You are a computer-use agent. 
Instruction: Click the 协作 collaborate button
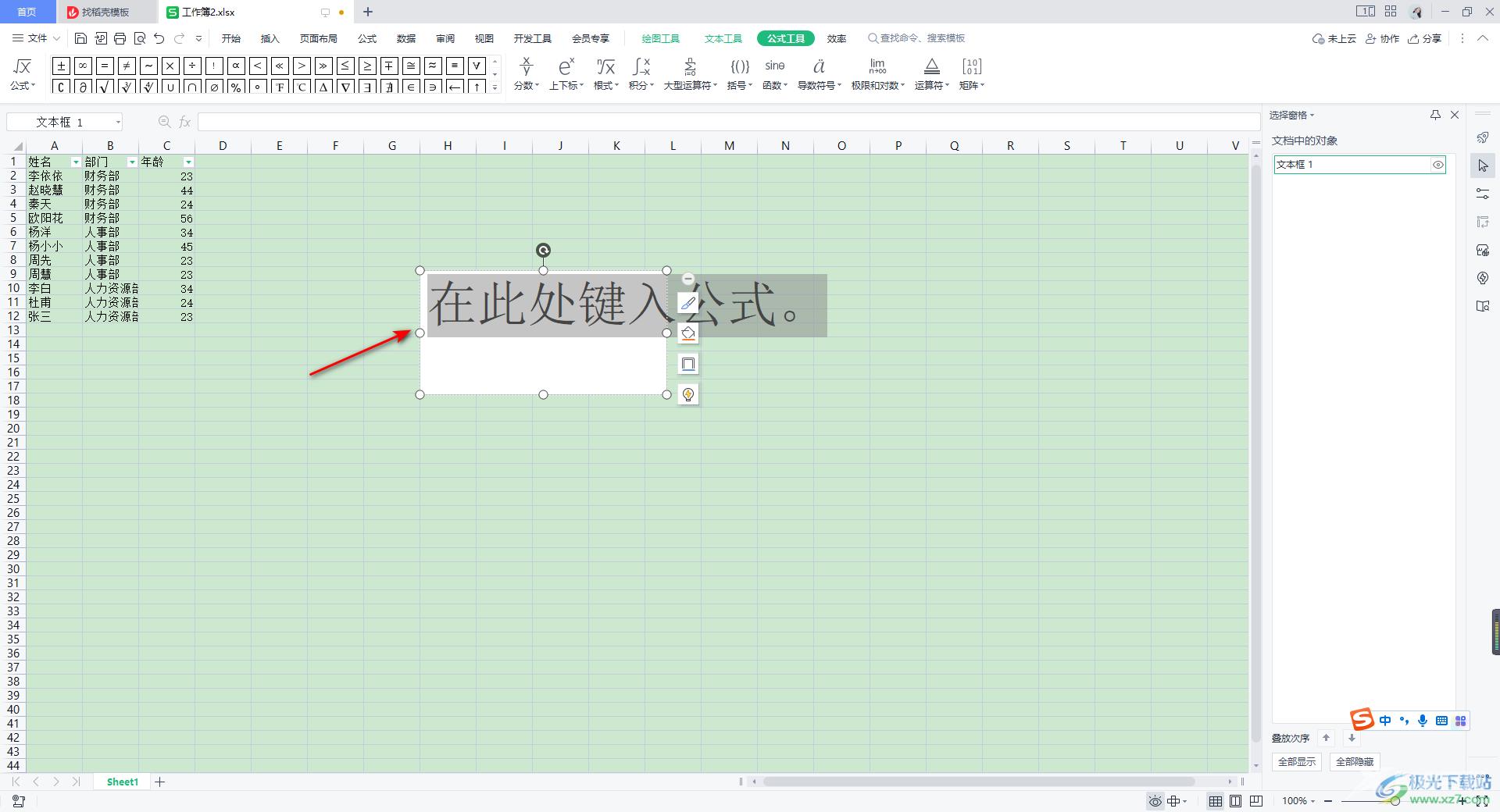pos(1383,38)
